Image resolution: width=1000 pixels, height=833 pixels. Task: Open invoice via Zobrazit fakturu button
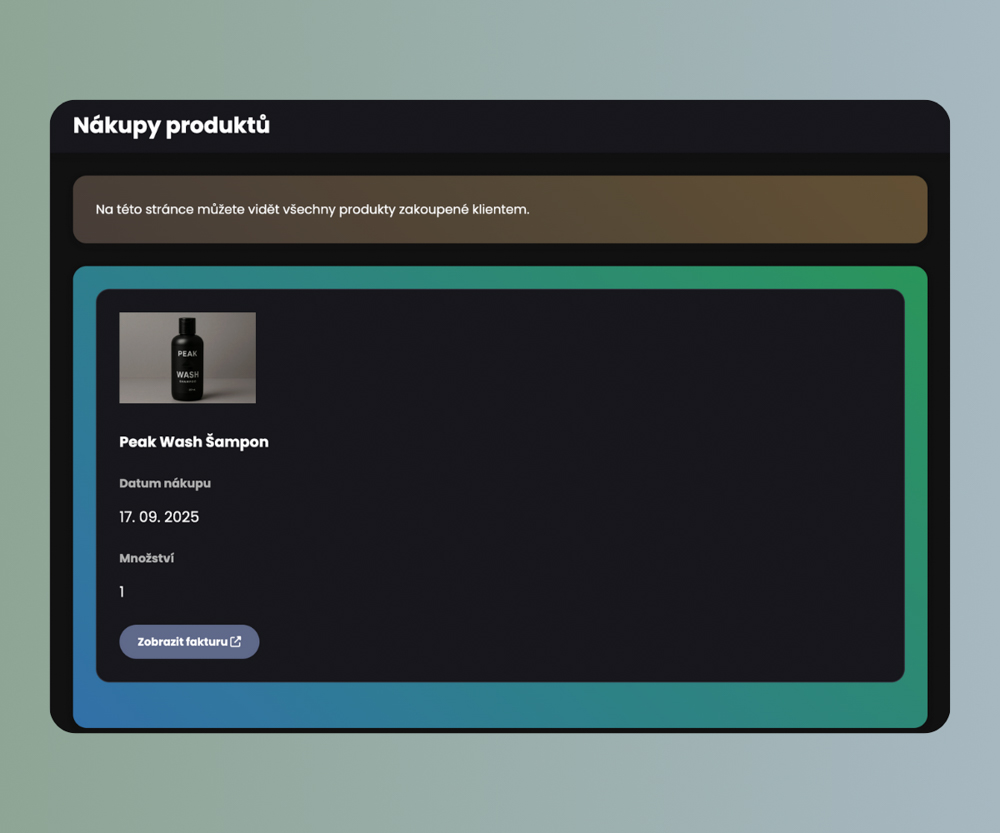coord(182,642)
